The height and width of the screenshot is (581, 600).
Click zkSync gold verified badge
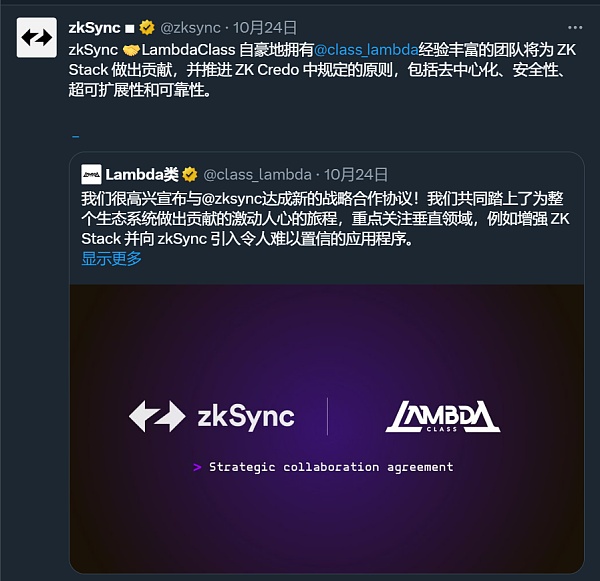click(147, 28)
